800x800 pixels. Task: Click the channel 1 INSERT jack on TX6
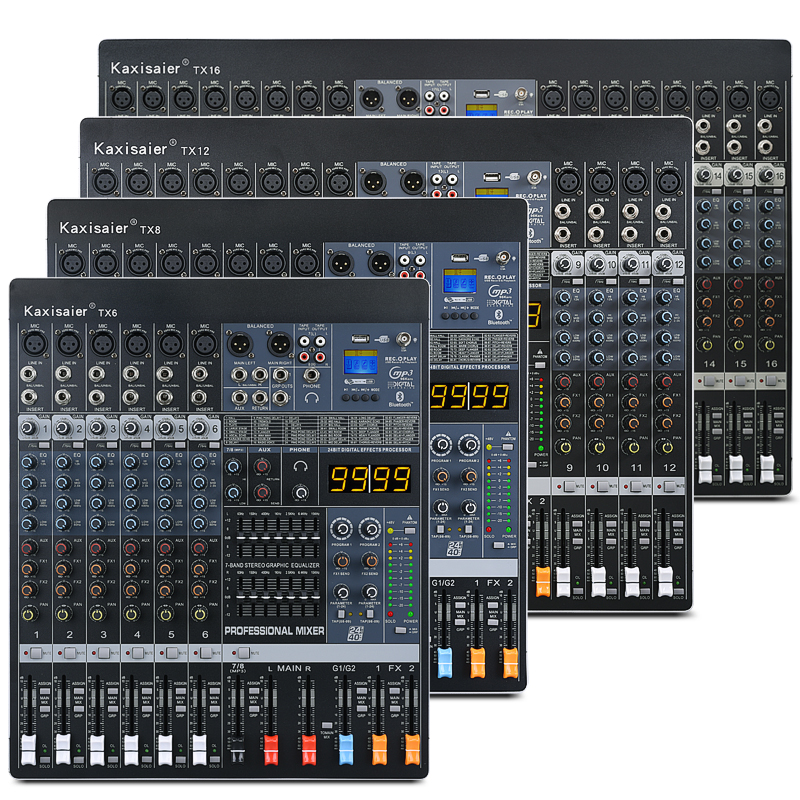(x=29, y=396)
